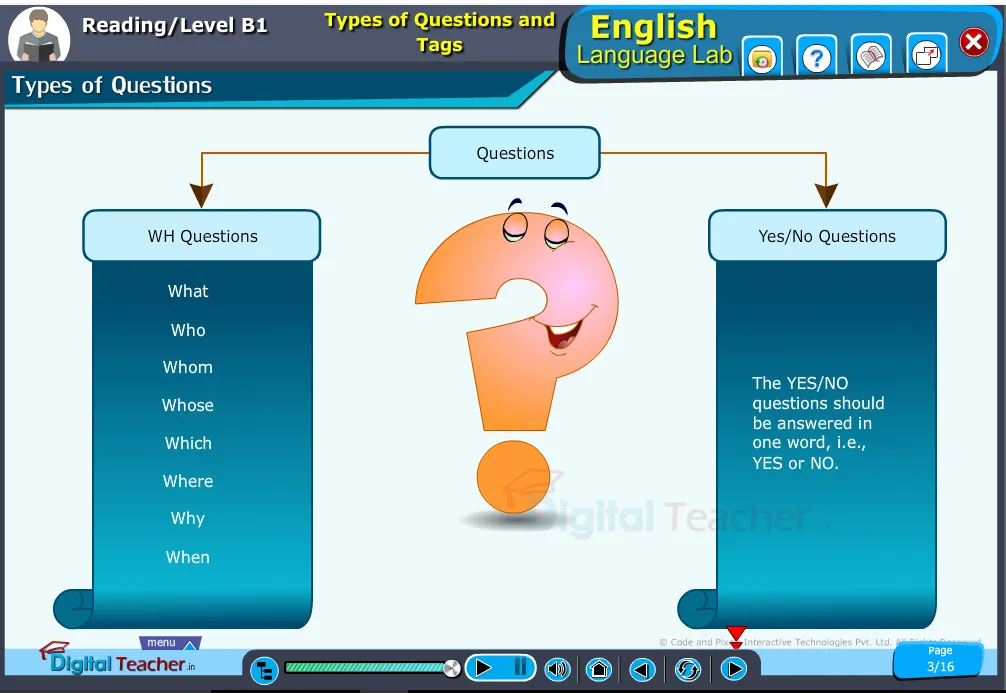
Task: Click the play button in the control bar
Action: [482, 668]
